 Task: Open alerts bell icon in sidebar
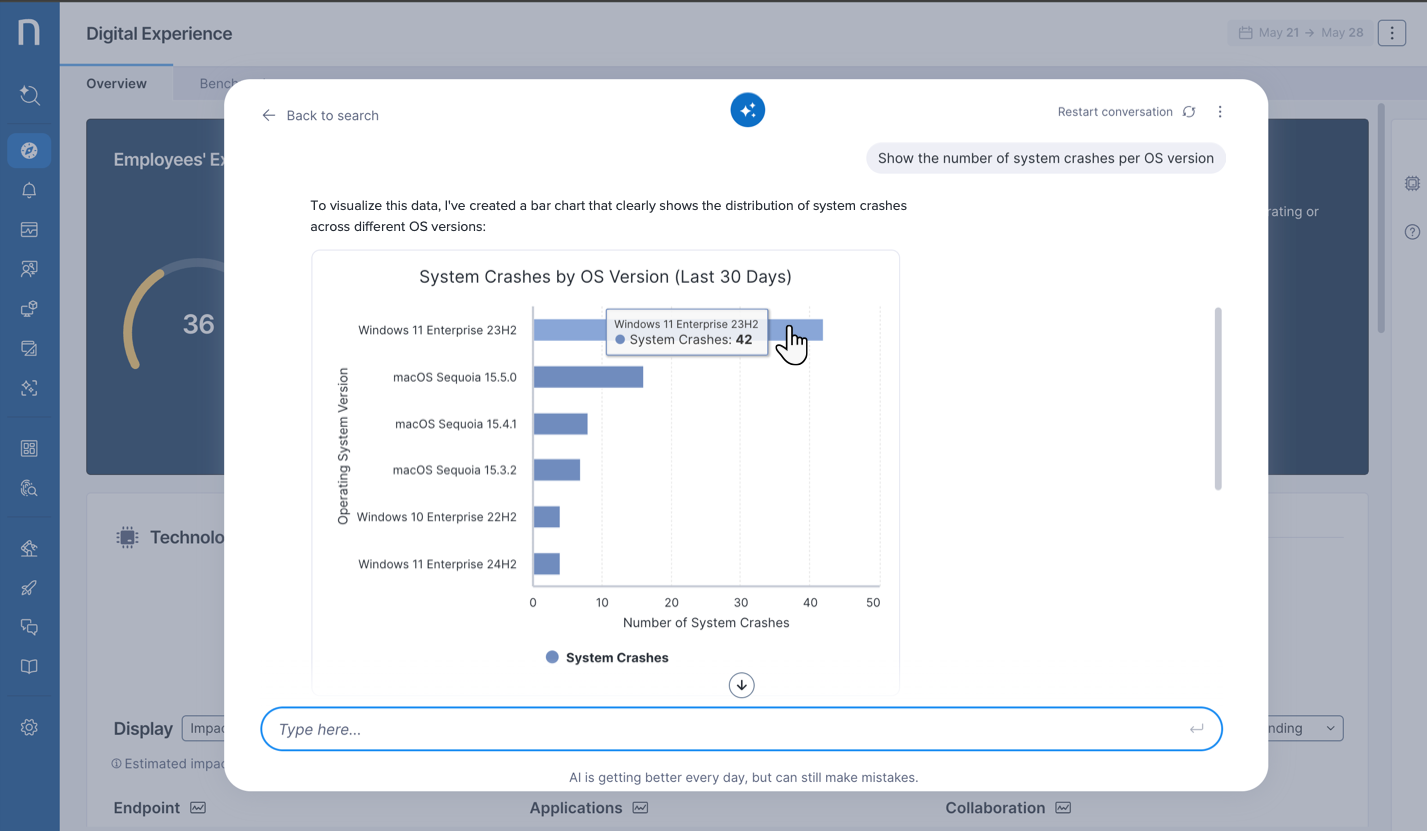click(x=29, y=190)
